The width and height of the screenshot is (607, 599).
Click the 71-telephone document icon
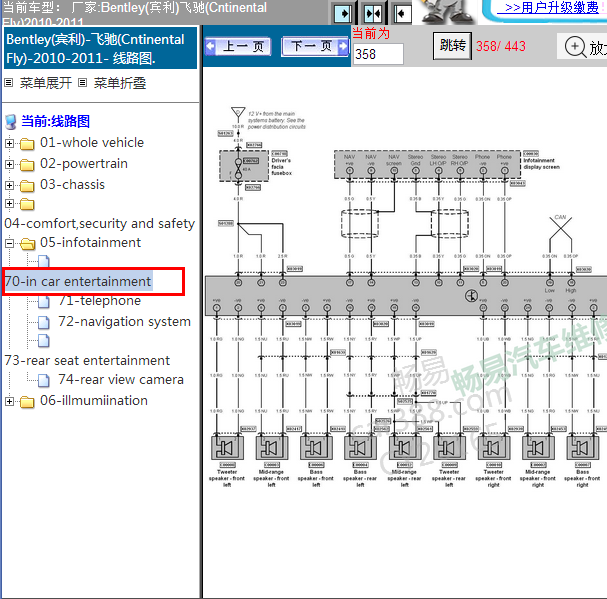[x=44, y=302]
